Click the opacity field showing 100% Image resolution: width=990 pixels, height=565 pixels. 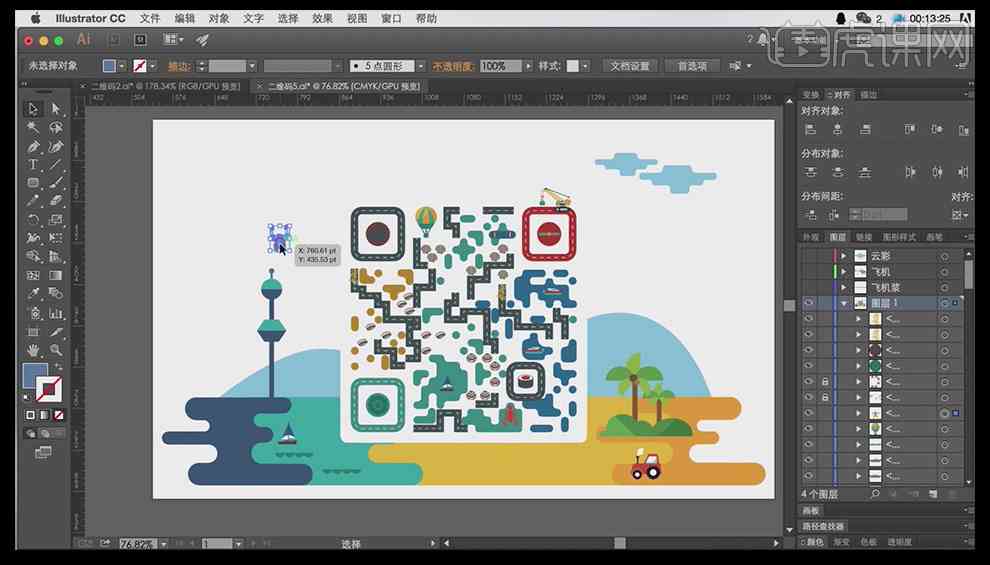click(501, 66)
